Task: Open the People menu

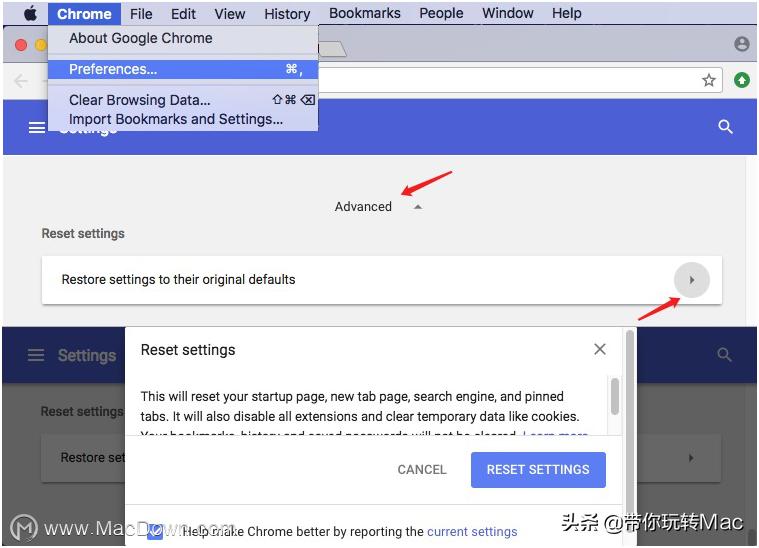Action: point(441,13)
